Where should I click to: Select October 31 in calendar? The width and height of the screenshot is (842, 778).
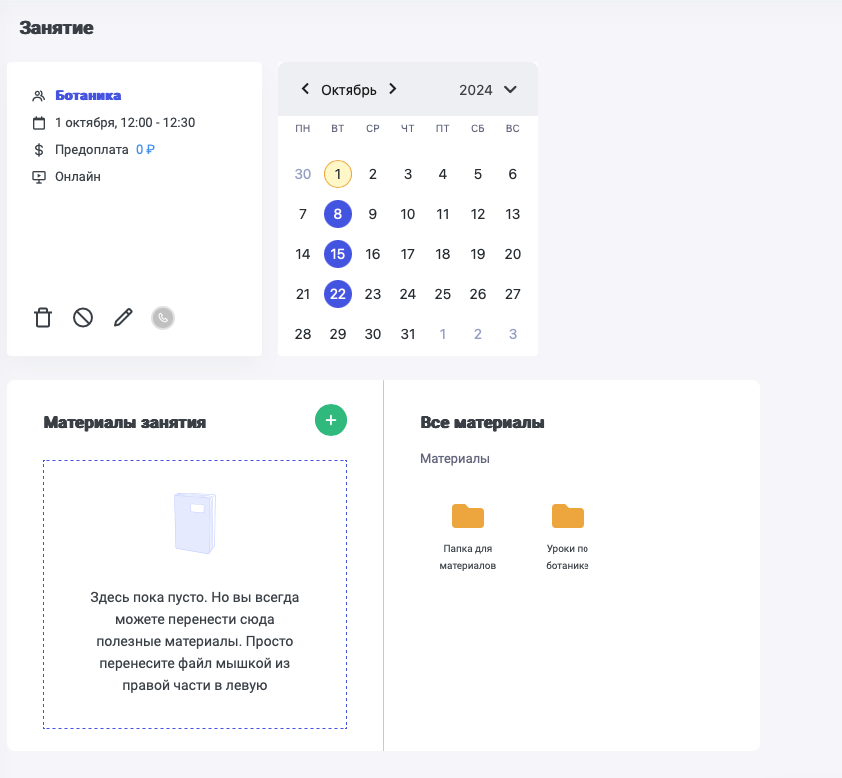[x=408, y=334]
